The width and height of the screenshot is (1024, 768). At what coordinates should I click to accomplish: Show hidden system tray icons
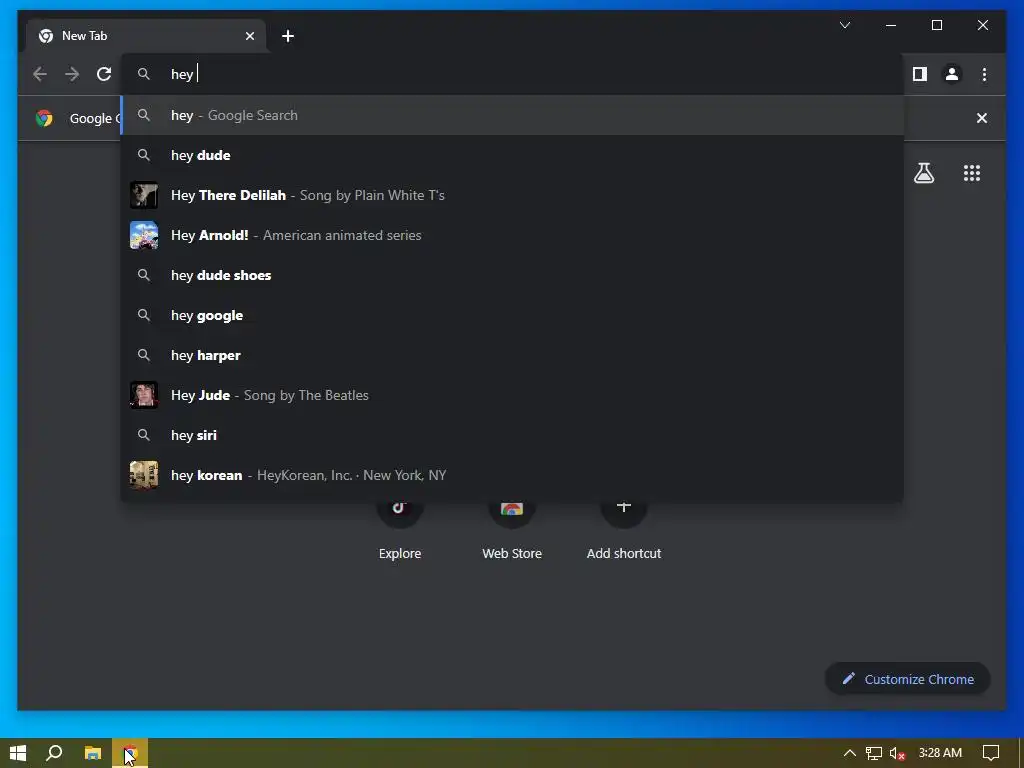[850, 753]
